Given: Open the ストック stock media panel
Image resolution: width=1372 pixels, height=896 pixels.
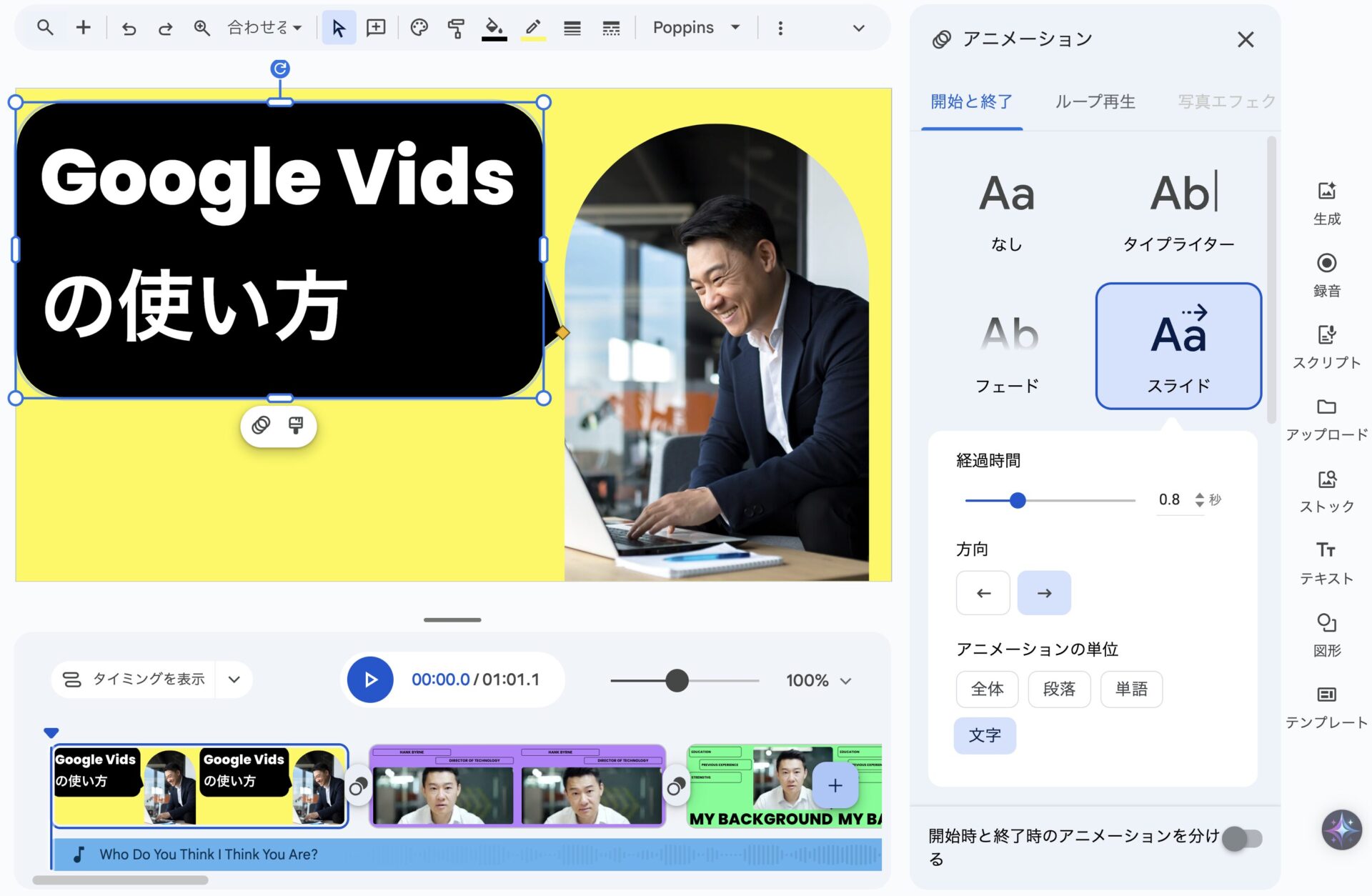Looking at the screenshot, I should coord(1326,490).
